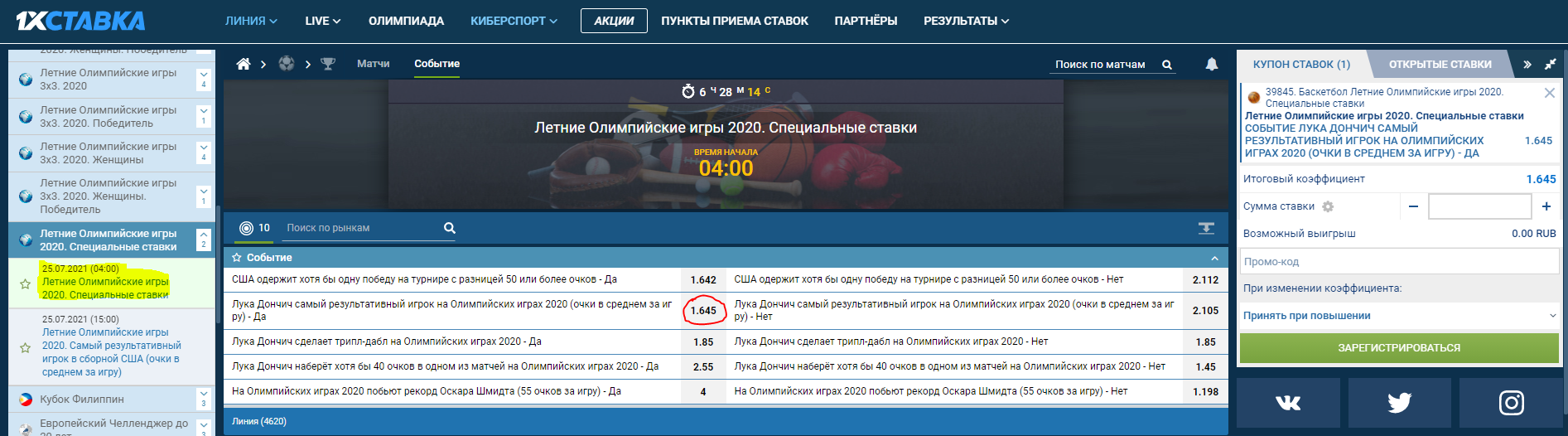Open Instagram social network link
Image resolution: width=1568 pixels, height=436 pixels.
(1511, 403)
